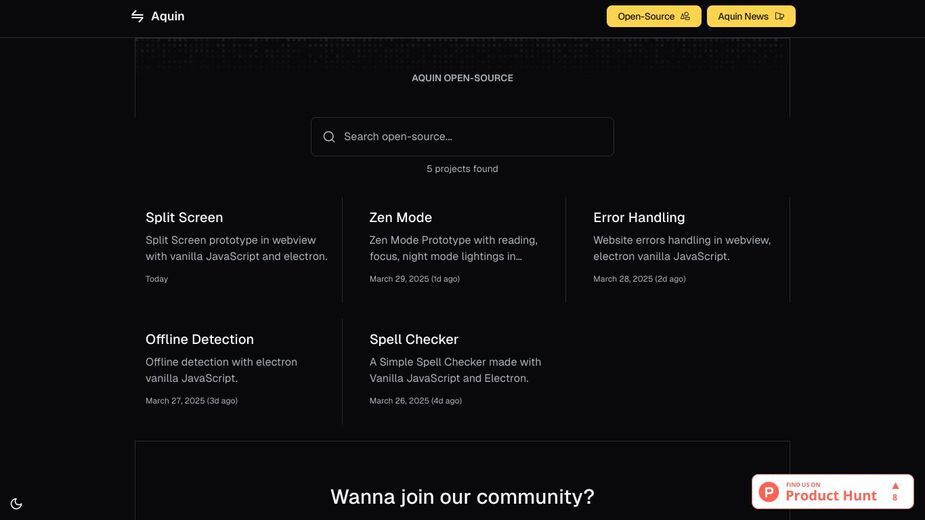This screenshot has height=520, width=925.
Task: Click the search magnifier icon
Action: 329,137
